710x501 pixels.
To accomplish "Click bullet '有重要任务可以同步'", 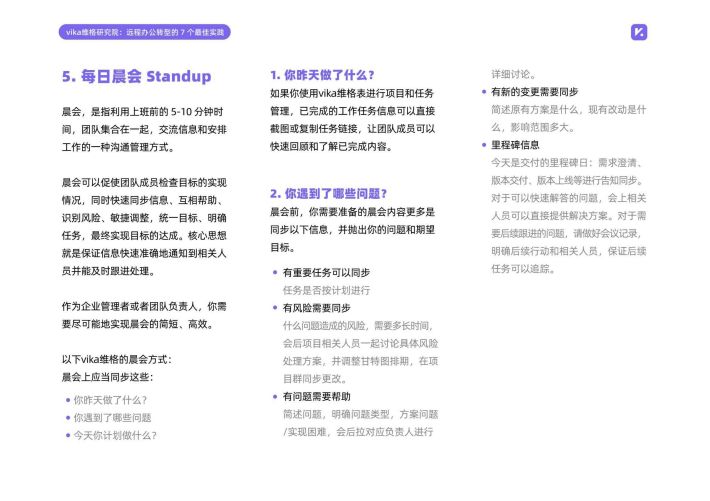I will 326,272.
